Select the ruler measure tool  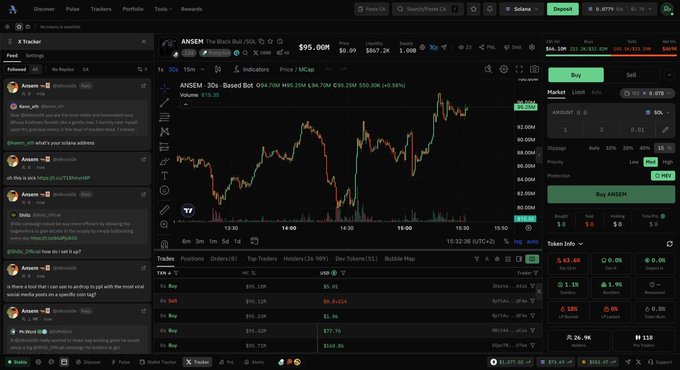pos(164,210)
